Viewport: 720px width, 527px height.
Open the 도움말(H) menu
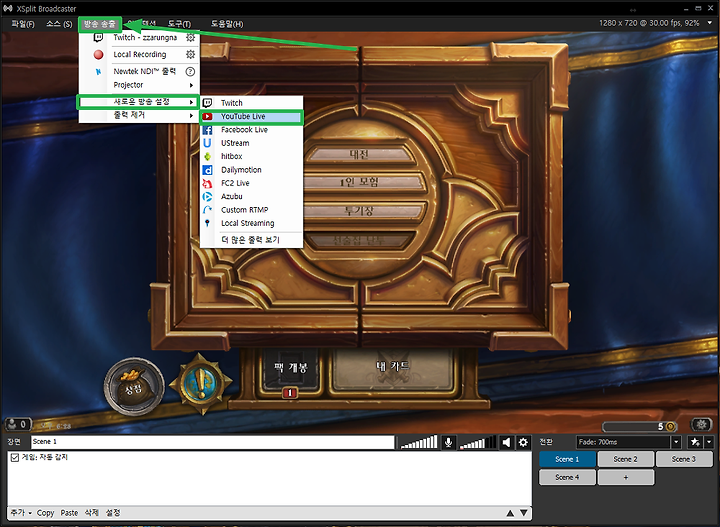(x=227, y=24)
